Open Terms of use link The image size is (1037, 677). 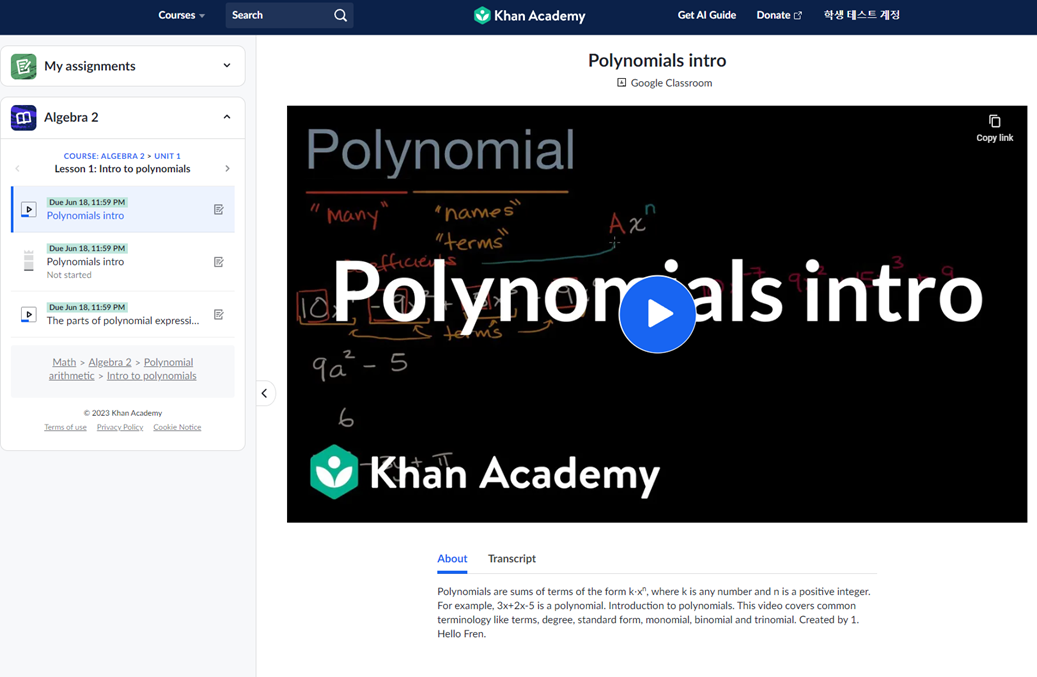pos(65,427)
